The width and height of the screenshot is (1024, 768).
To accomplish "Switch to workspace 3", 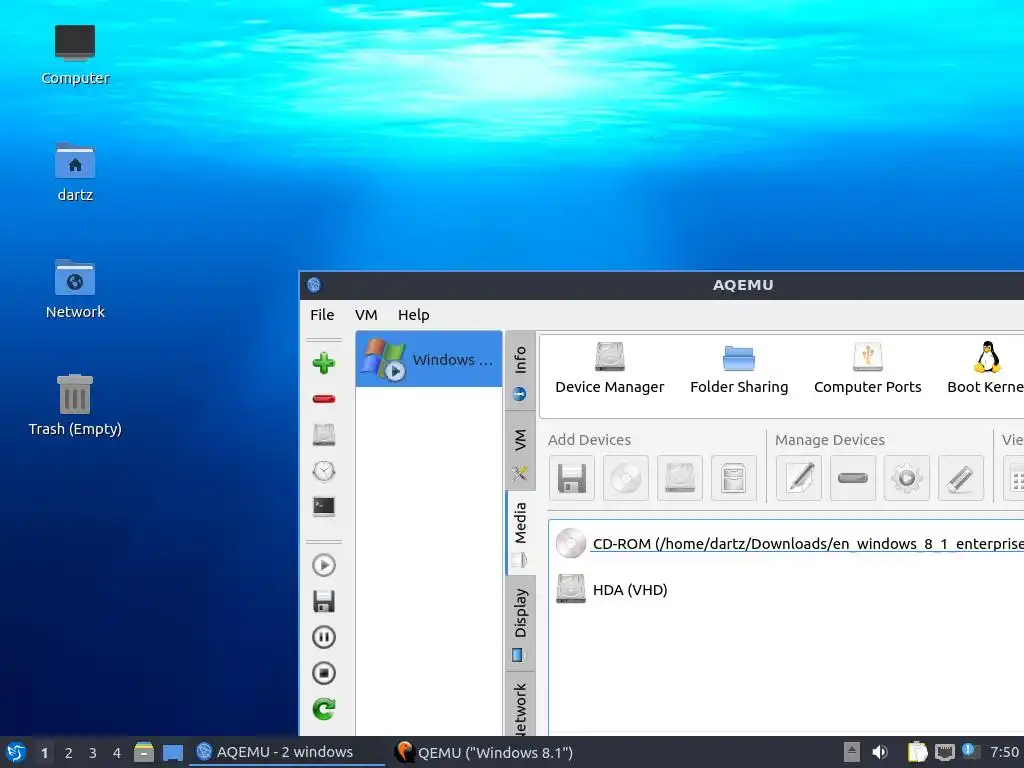I will 93,753.
